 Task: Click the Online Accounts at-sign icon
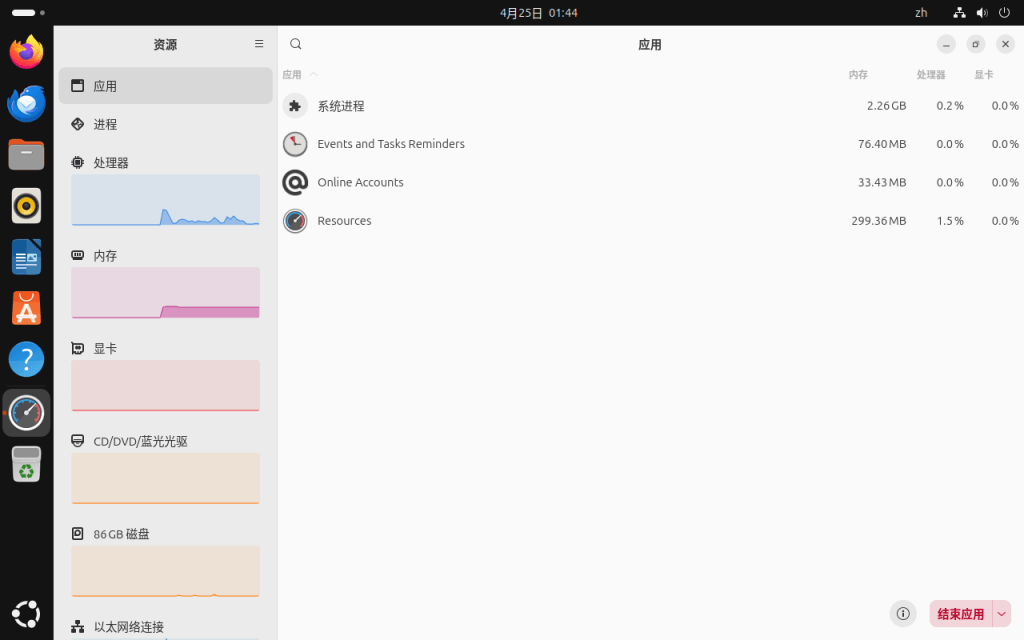click(295, 182)
